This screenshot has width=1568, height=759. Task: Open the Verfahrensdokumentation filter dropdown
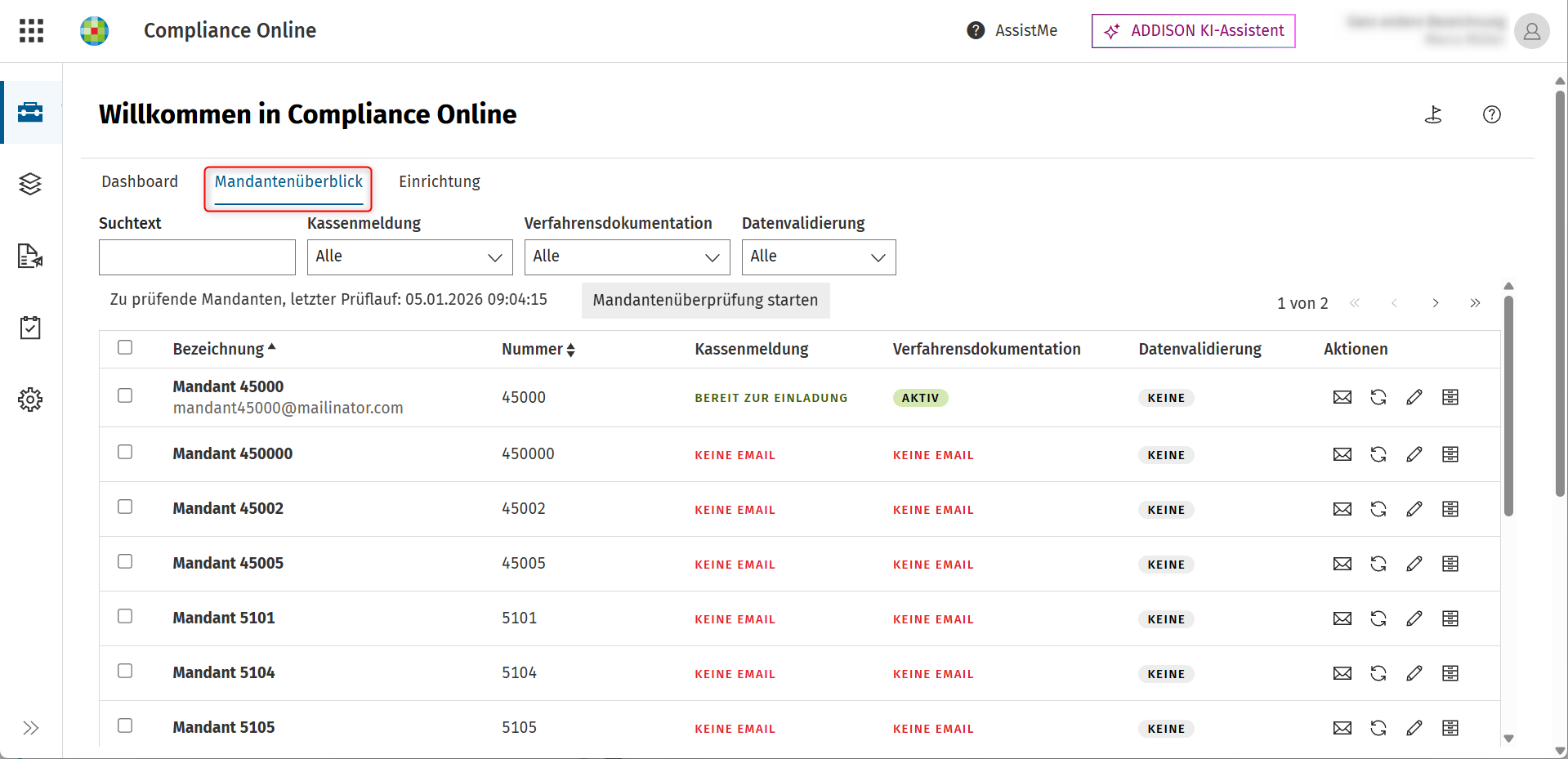click(x=627, y=257)
